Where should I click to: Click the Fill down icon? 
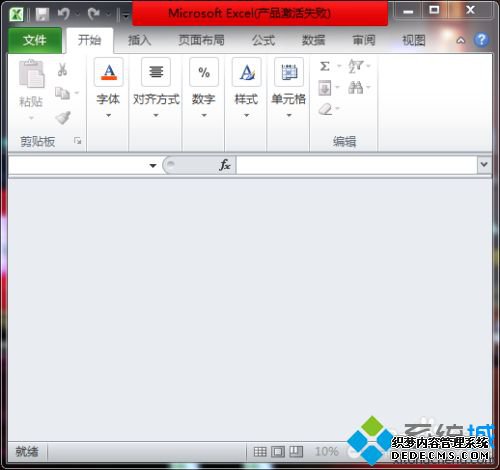pos(325,88)
